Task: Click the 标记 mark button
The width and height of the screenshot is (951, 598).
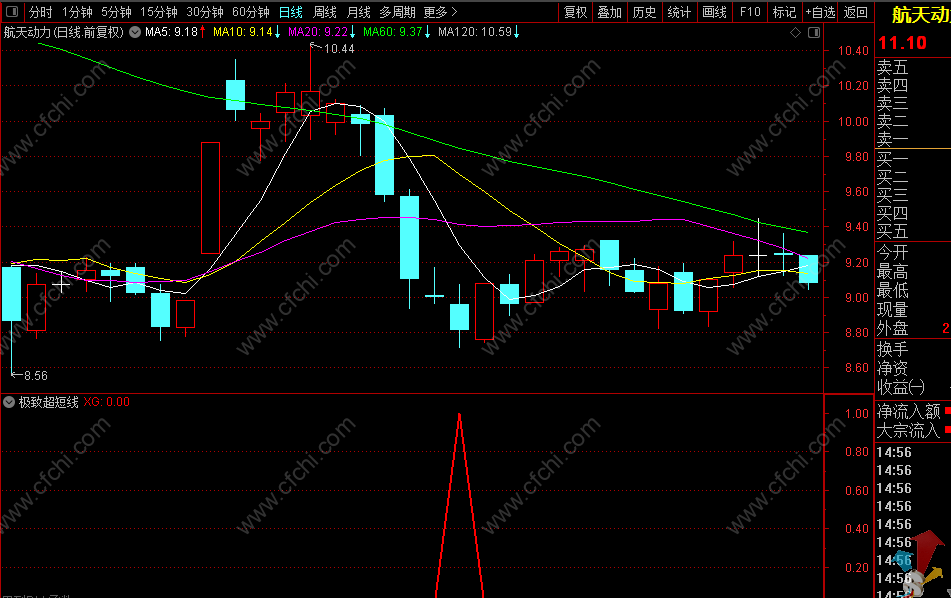Action: pos(784,12)
